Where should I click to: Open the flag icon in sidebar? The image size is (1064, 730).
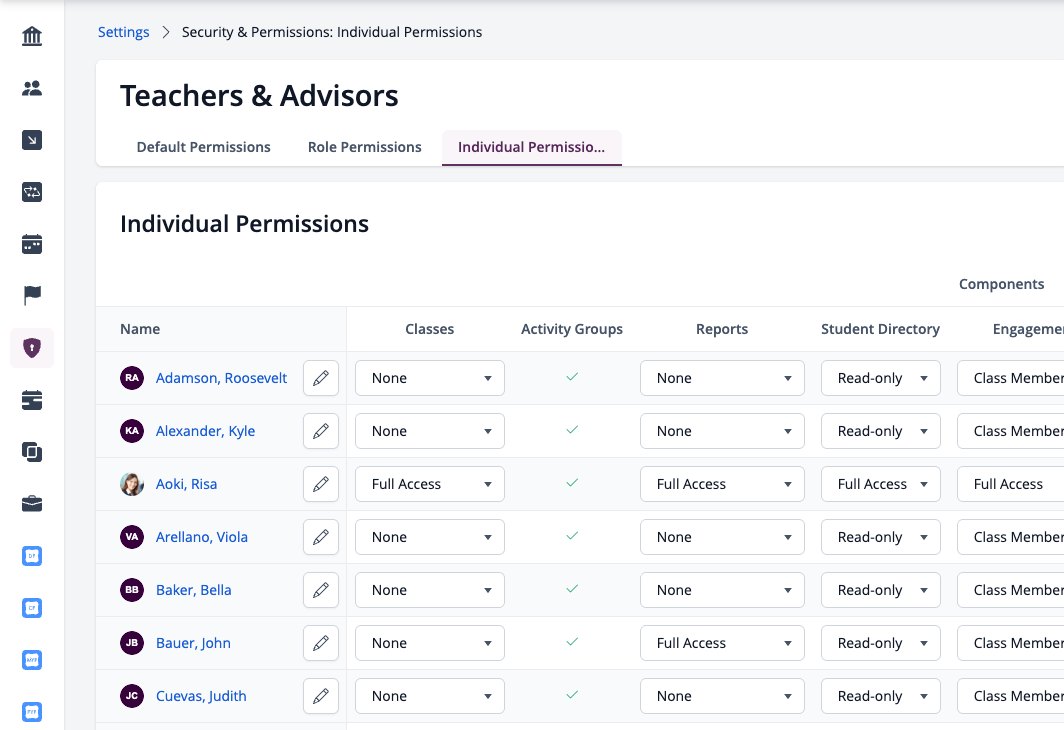(x=32, y=296)
